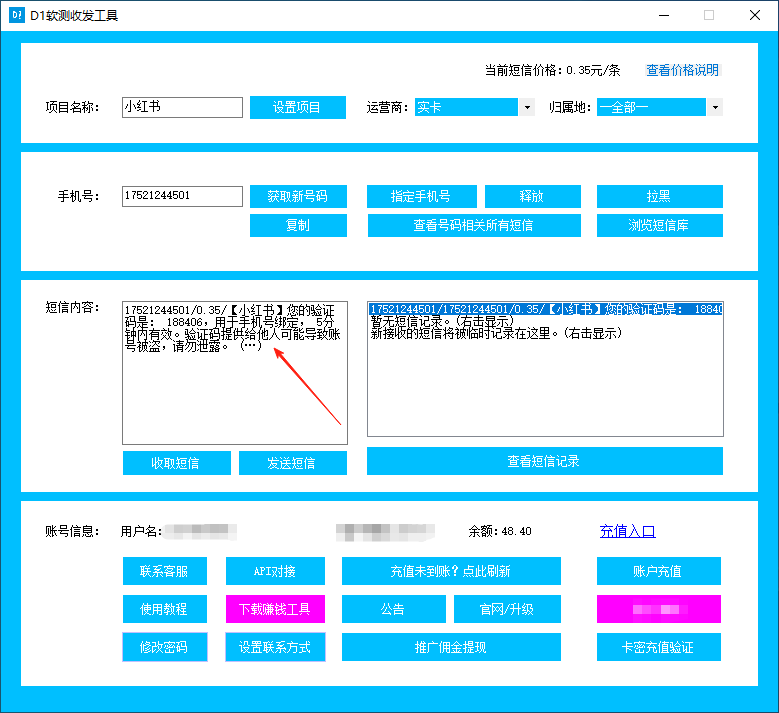779x713 pixels.
Task: Open the 运营商 dropdown
Action: (526, 107)
